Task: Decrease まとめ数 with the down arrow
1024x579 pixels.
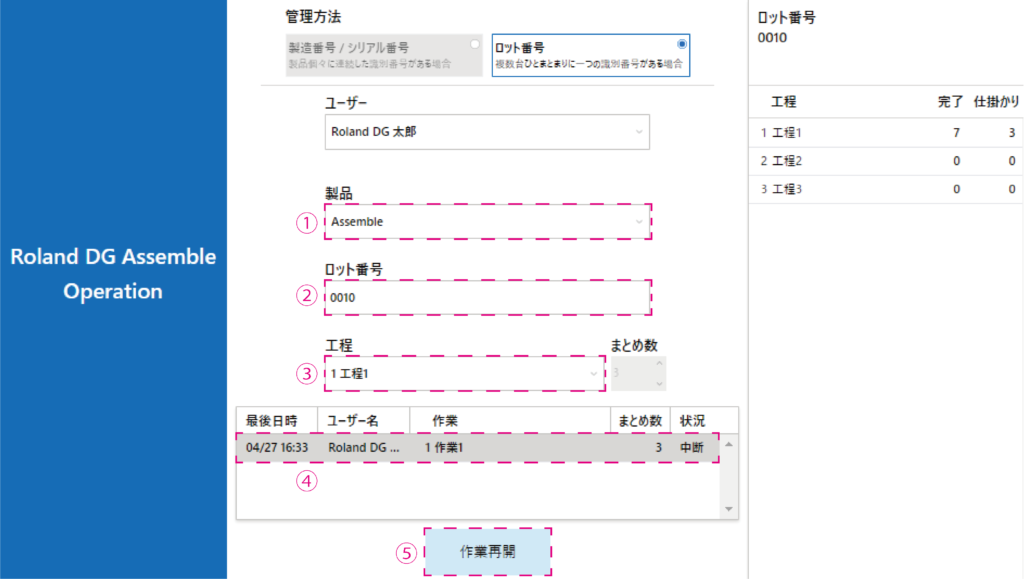Action: coord(658,383)
